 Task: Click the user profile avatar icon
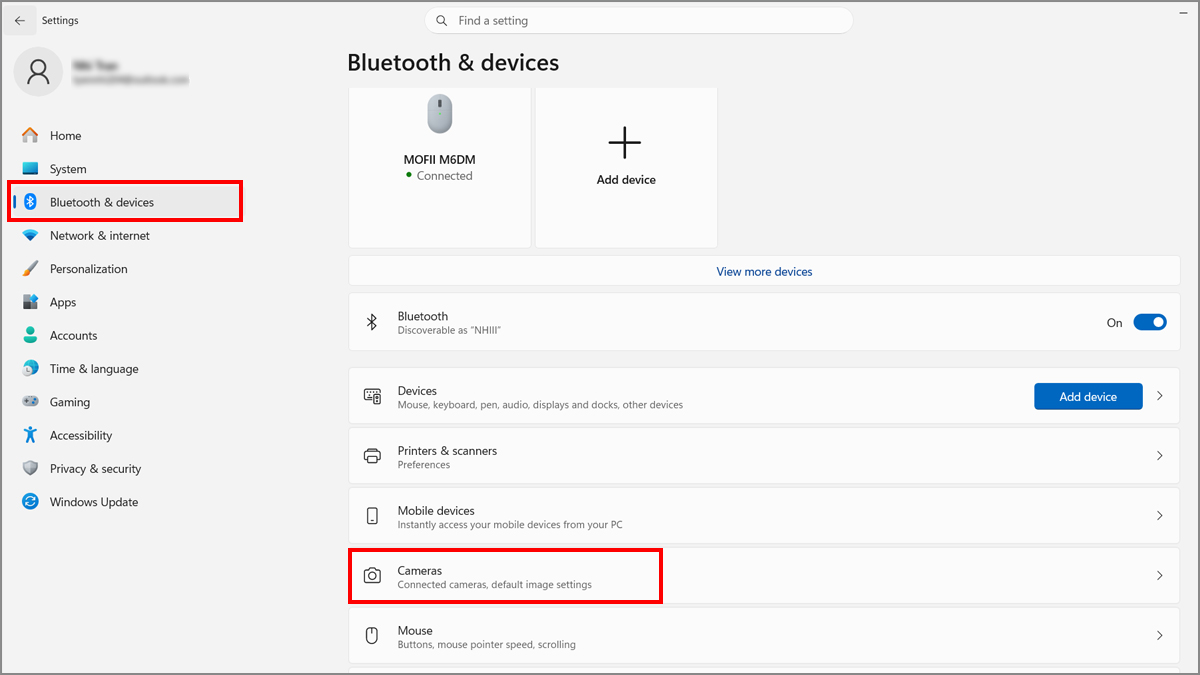39,71
